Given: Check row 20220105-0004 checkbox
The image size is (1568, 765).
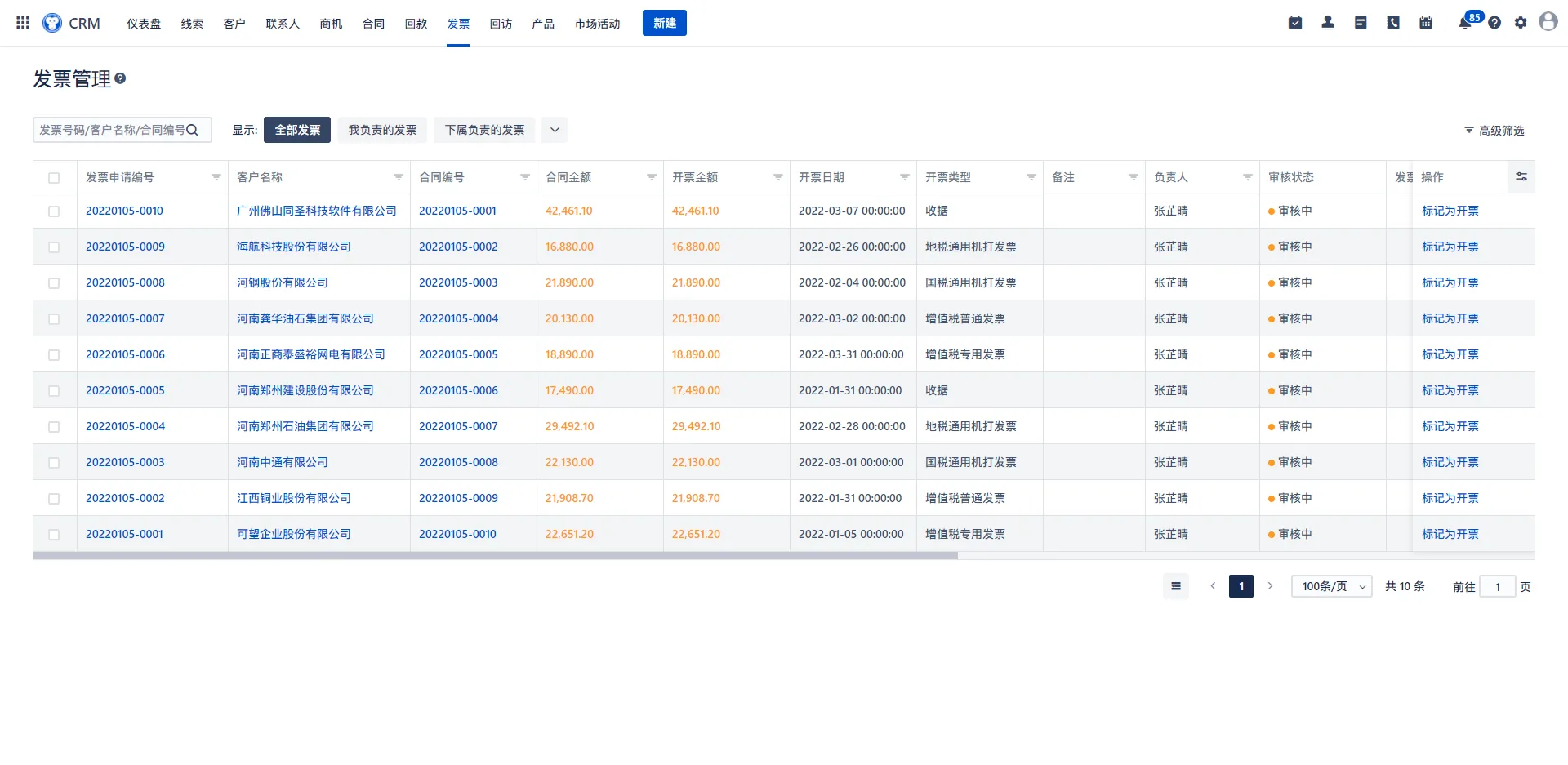Looking at the screenshot, I should point(54,427).
